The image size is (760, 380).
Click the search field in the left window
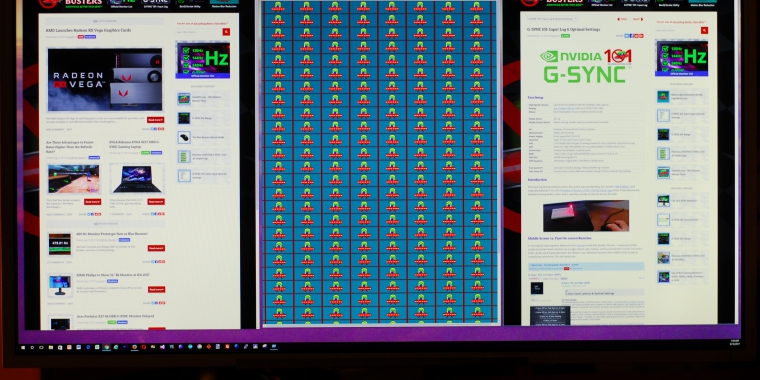[199, 32]
